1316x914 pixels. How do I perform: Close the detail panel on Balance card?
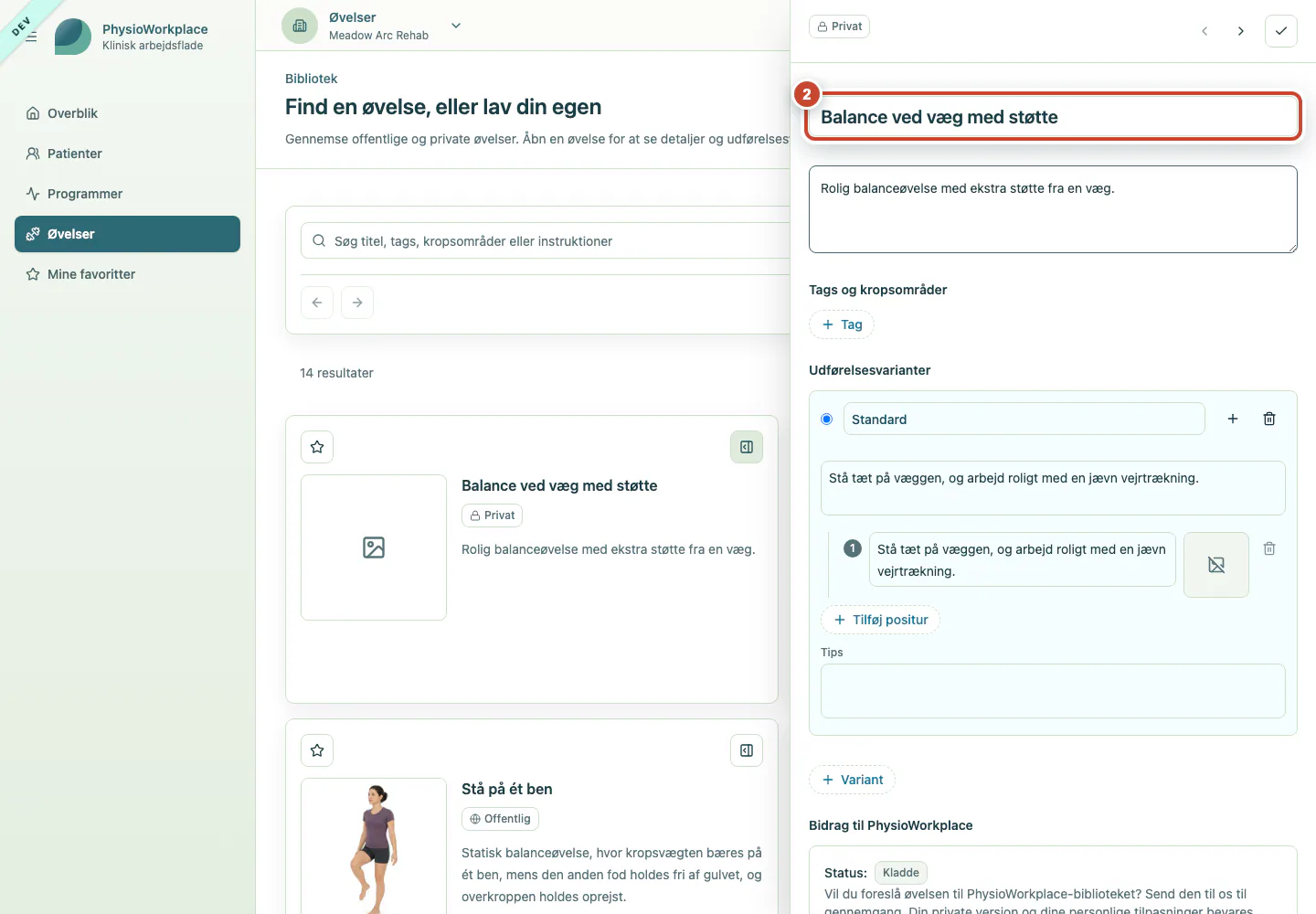pyautogui.click(x=747, y=447)
